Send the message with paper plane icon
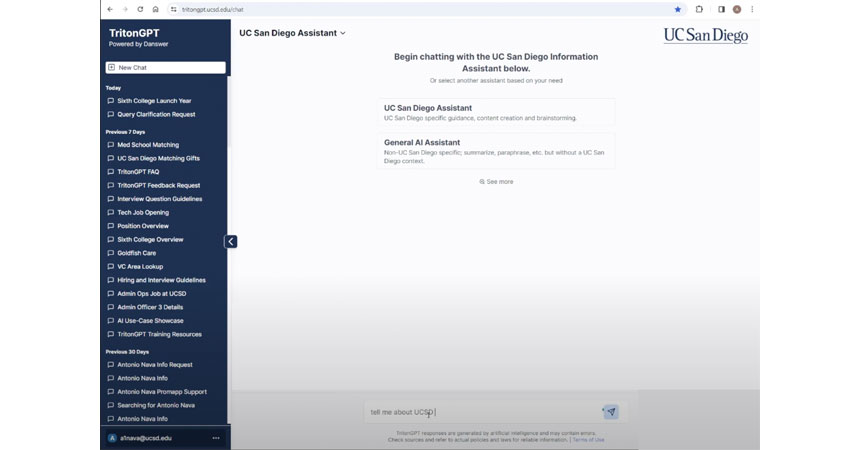Image resolution: width=860 pixels, height=450 pixels. pos(611,412)
